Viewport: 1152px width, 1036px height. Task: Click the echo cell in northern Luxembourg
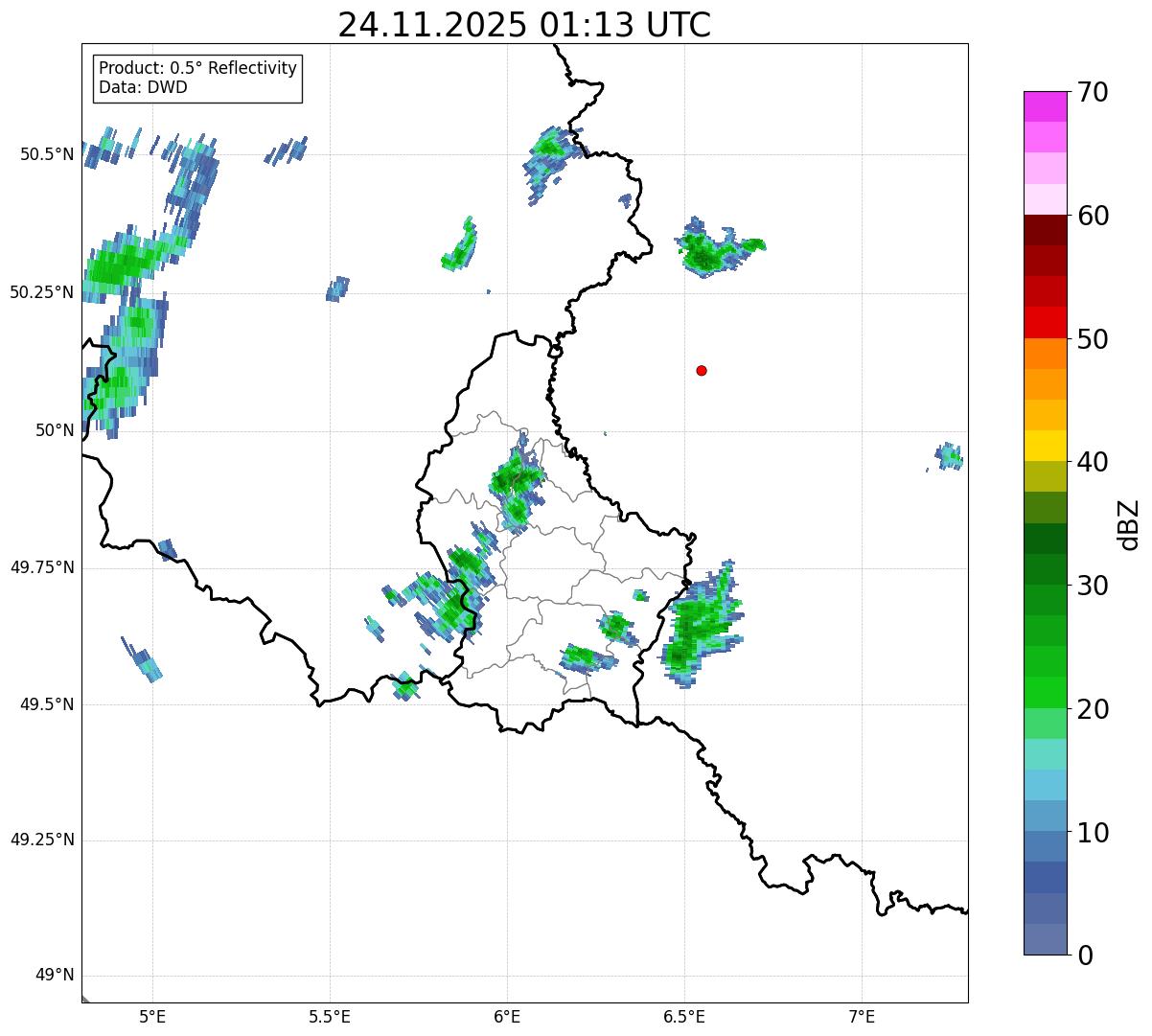[516, 484]
